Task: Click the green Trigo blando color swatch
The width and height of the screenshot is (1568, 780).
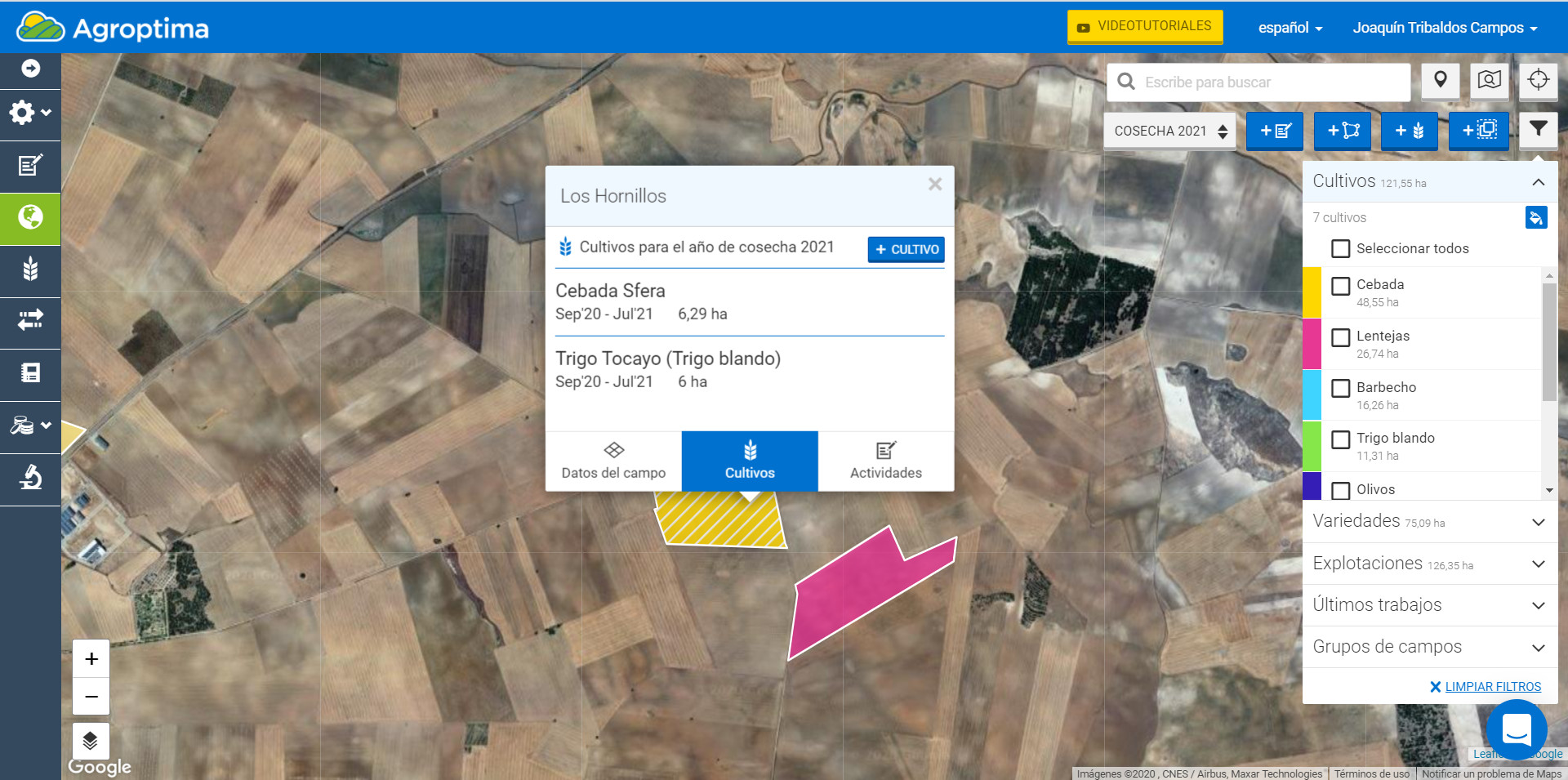Action: 1312,446
